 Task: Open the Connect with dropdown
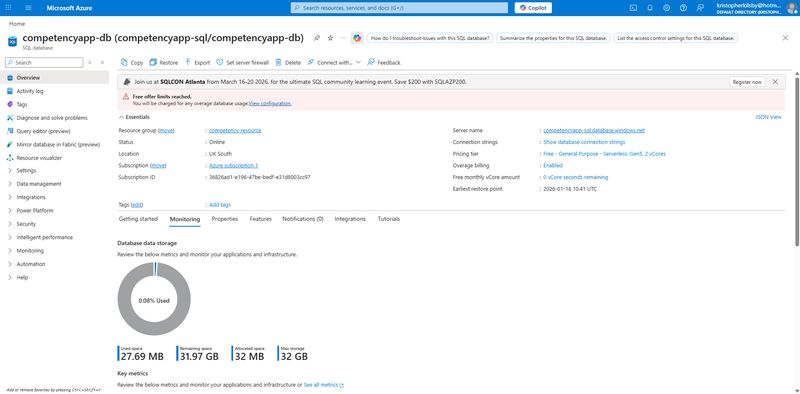pyautogui.click(x=334, y=62)
